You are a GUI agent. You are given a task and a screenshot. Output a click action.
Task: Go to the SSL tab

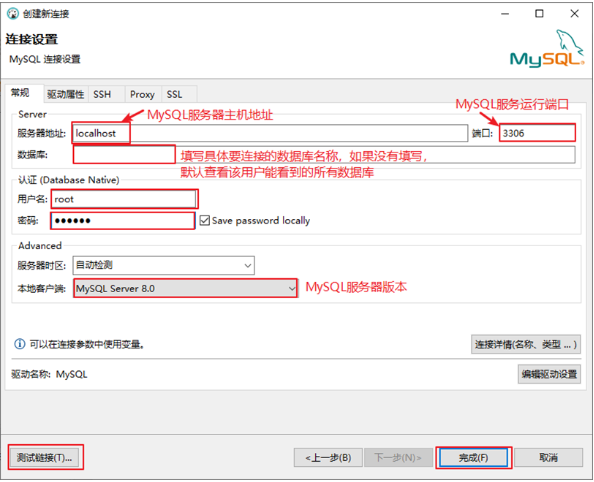click(175, 94)
